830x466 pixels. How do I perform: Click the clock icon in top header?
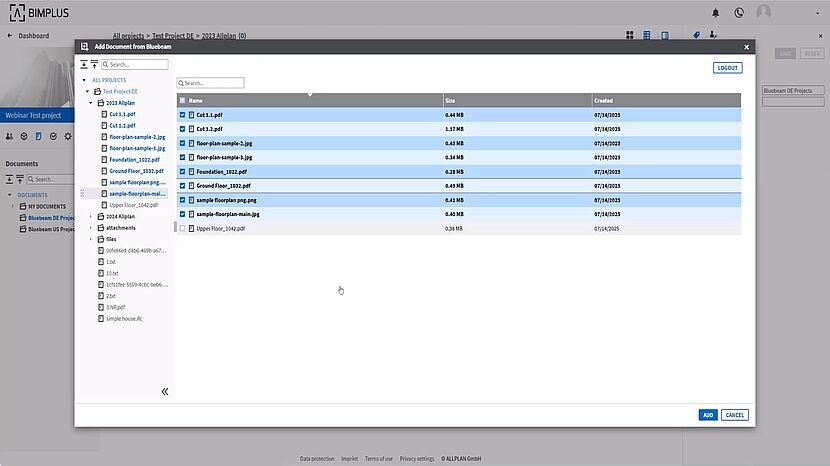(739, 13)
